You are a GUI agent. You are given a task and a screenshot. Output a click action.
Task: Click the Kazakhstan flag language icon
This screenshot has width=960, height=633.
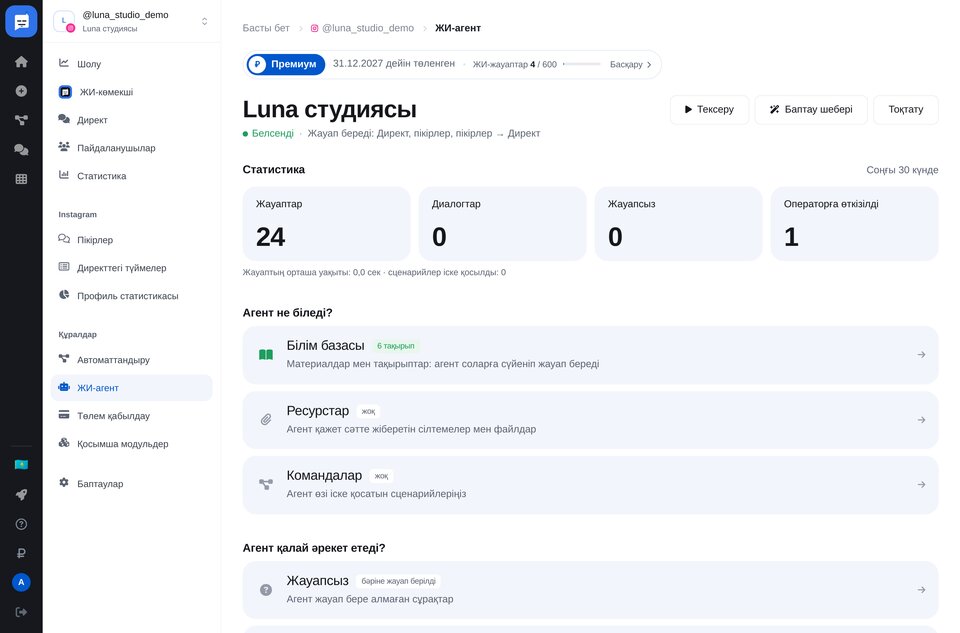21,465
